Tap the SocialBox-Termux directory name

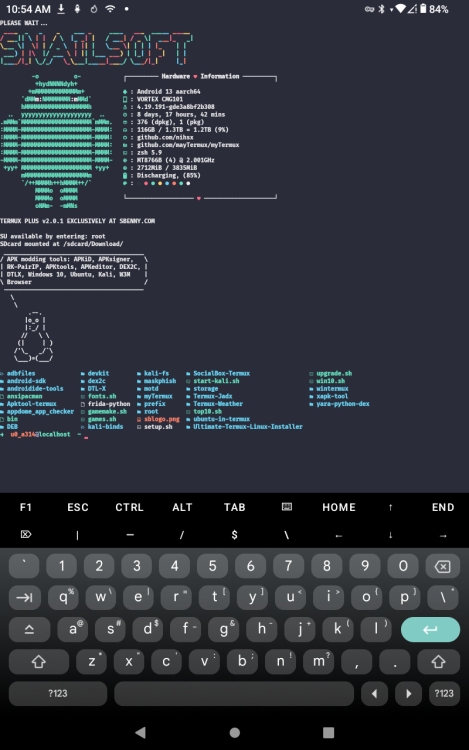[x=222, y=373]
